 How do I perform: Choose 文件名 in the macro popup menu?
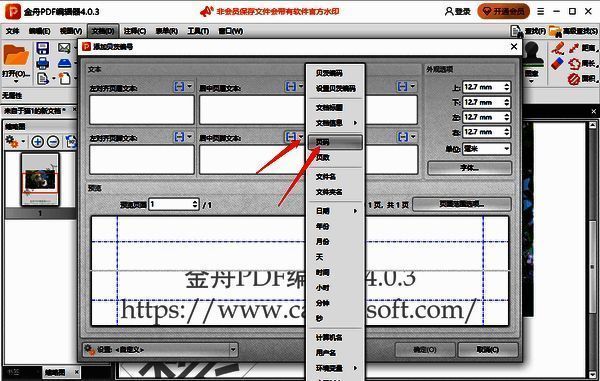point(335,177)
